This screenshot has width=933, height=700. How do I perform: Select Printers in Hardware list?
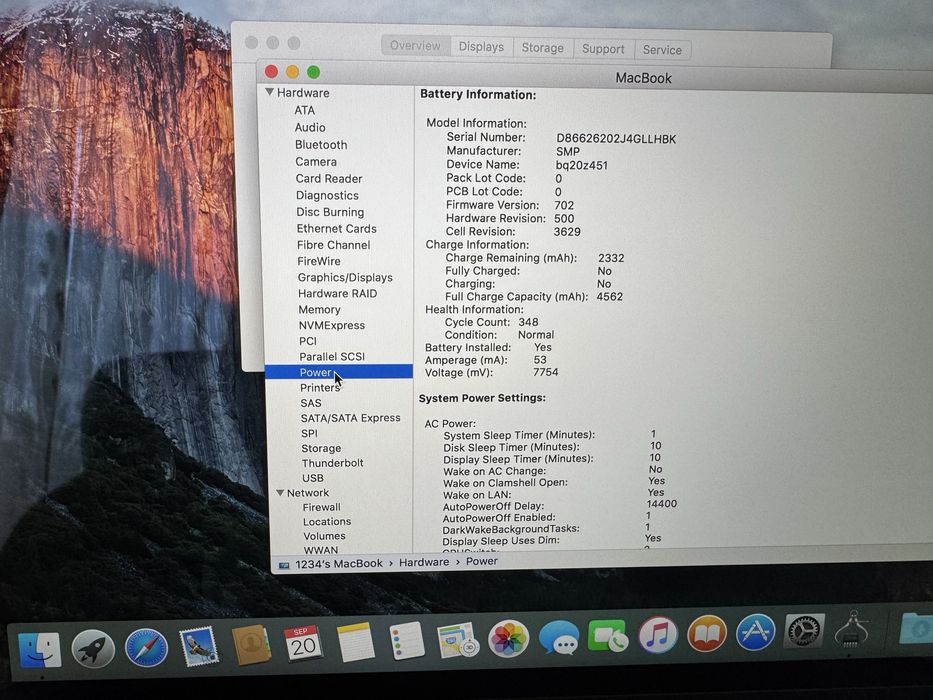point(320,388)
